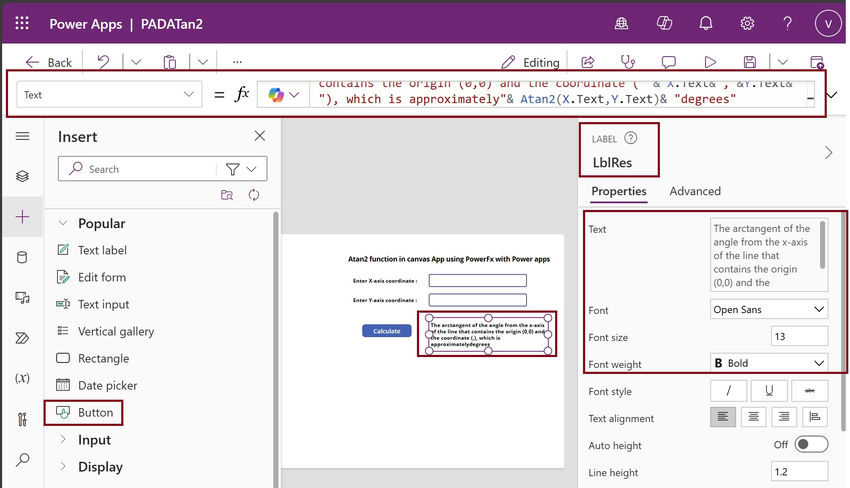
Task: Open the app launcher waffle icon
Action: coord(22,23)
